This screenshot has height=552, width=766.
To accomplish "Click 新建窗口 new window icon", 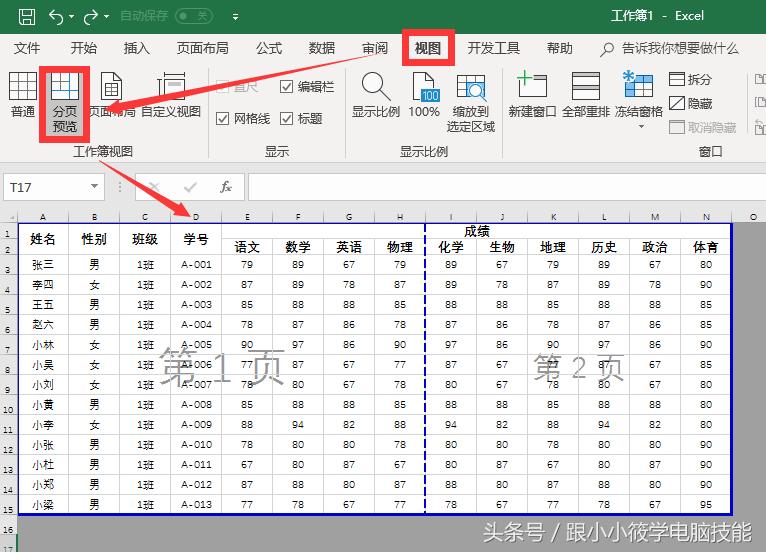I will pos(532,95).
